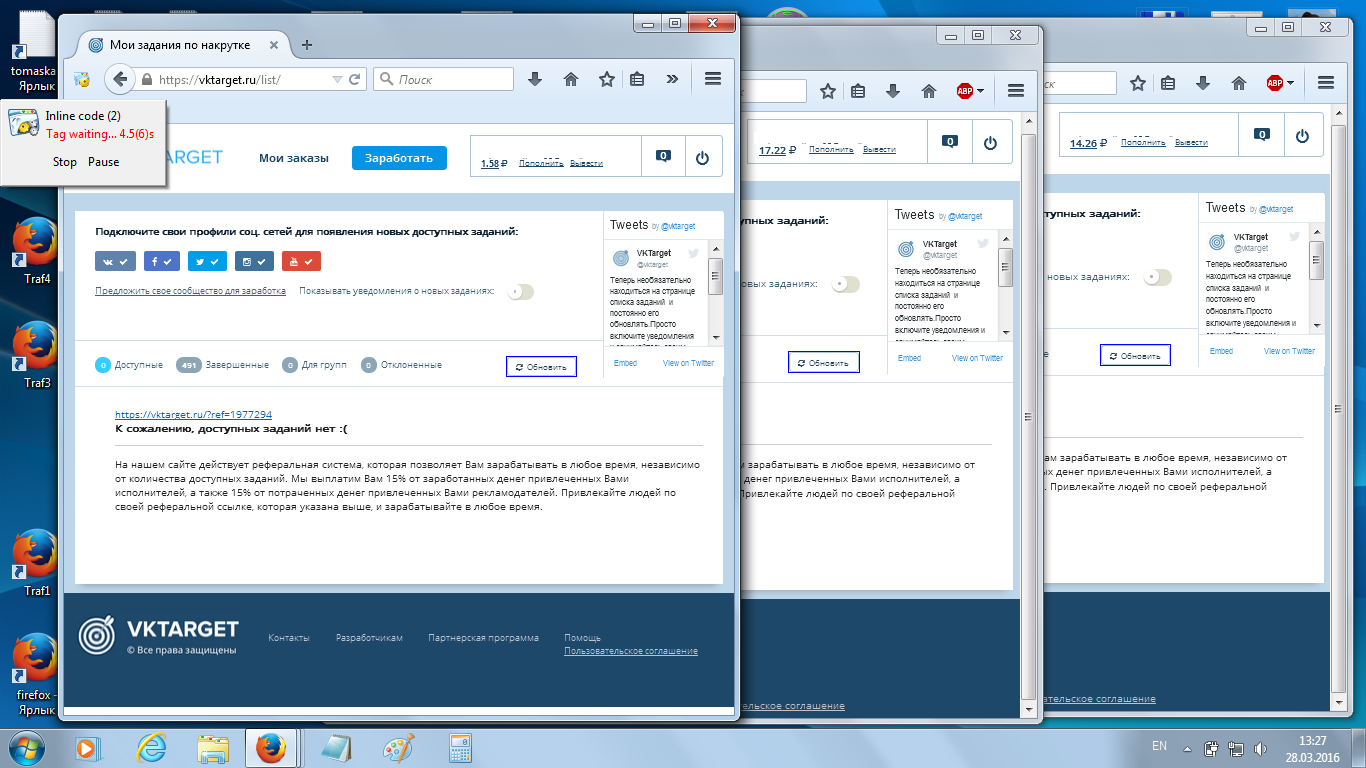
Task: Open hamburger menu in middle Firefox window
Action: coord(1016,90)
